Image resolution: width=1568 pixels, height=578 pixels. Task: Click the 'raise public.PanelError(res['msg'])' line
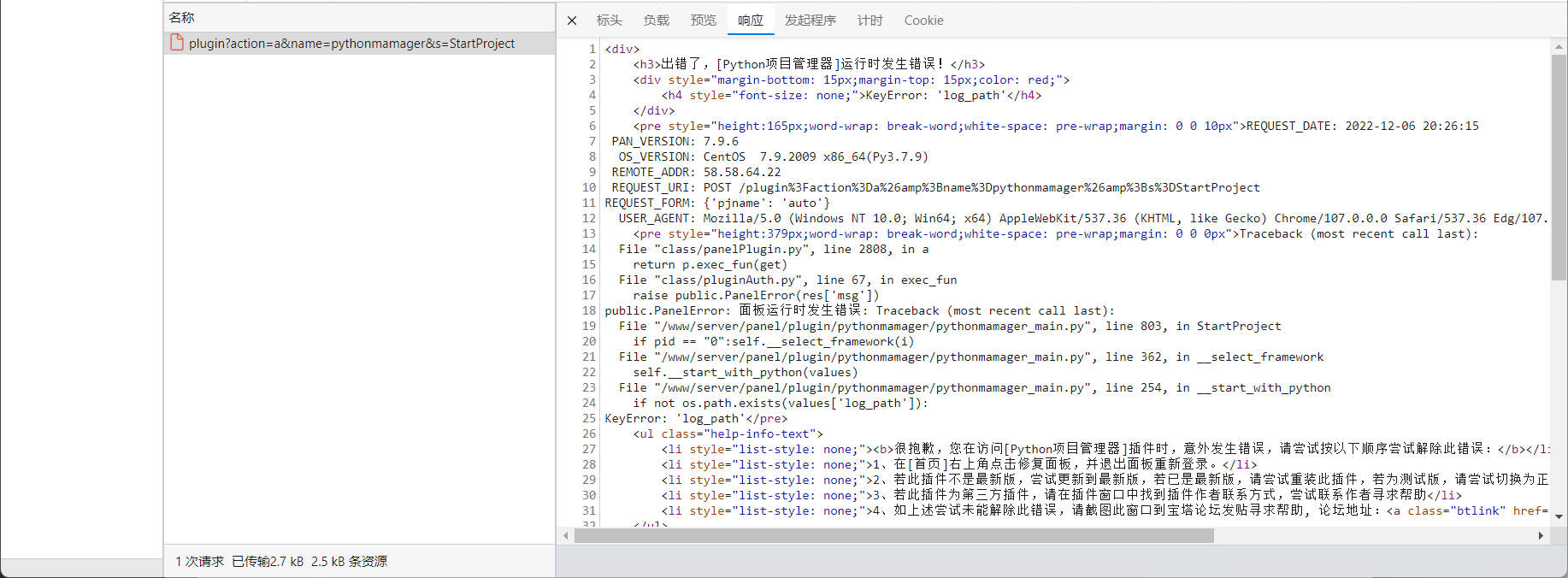tap(756, 295)
